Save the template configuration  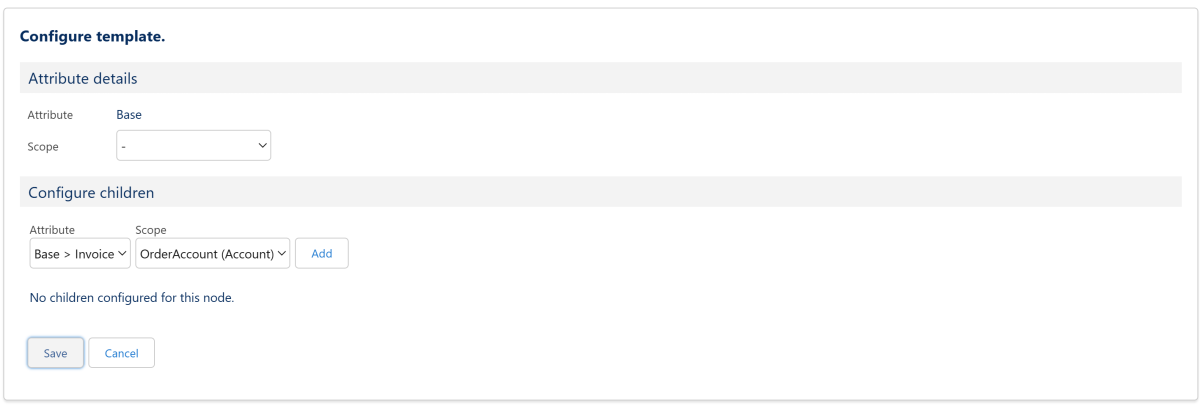click(55, 353)
